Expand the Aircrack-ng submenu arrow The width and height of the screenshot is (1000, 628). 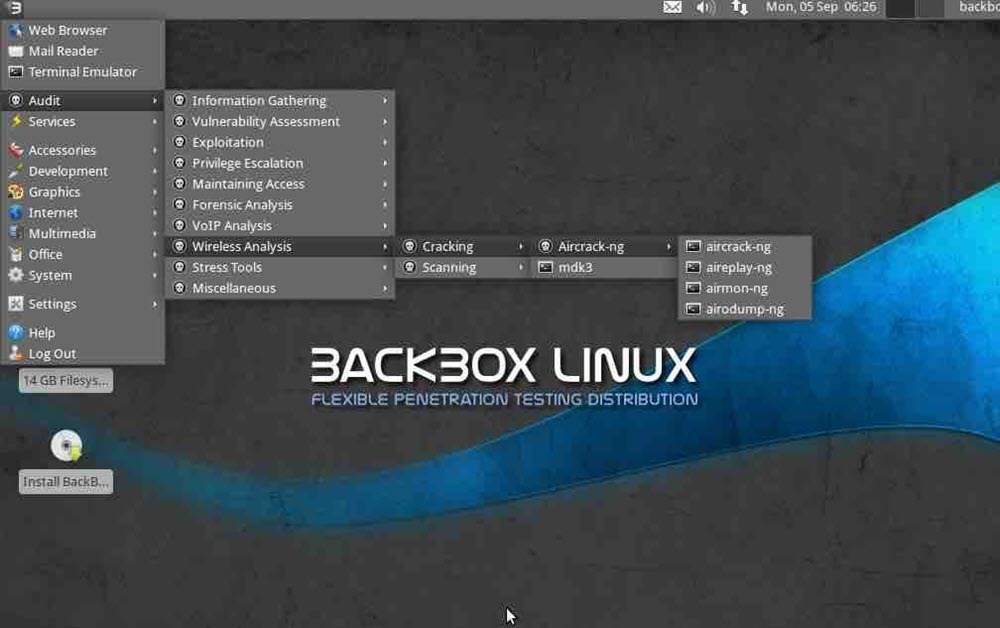[x=668, y=246]
